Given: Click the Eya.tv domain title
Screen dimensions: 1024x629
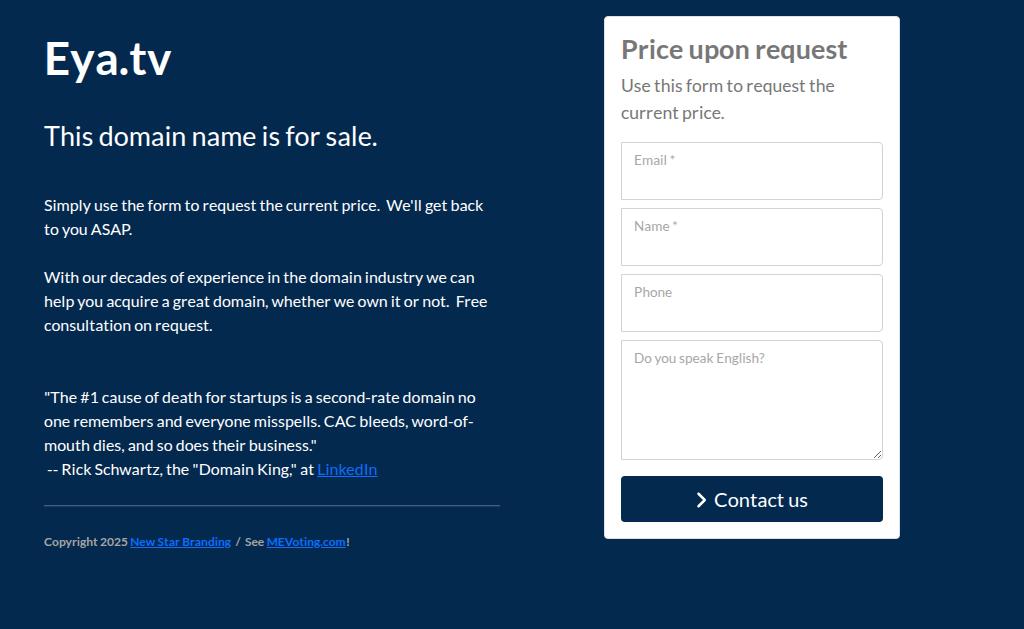Looking at the screenshot, I should [108, 59].
